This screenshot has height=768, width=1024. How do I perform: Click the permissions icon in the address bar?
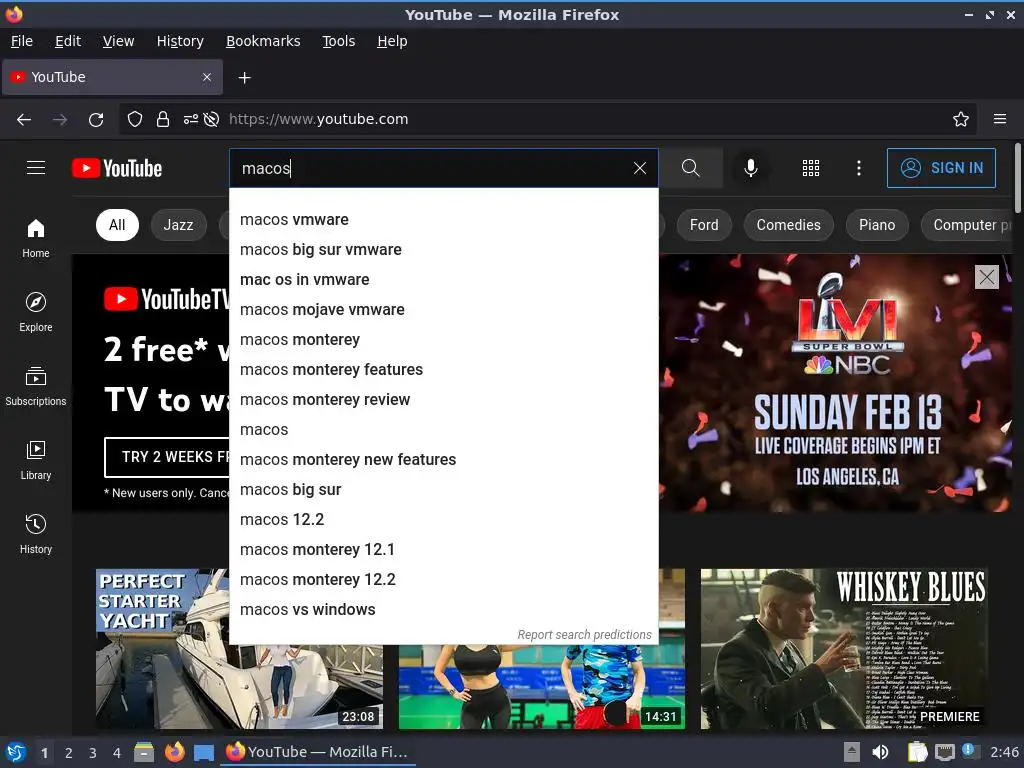click(191, 119)
